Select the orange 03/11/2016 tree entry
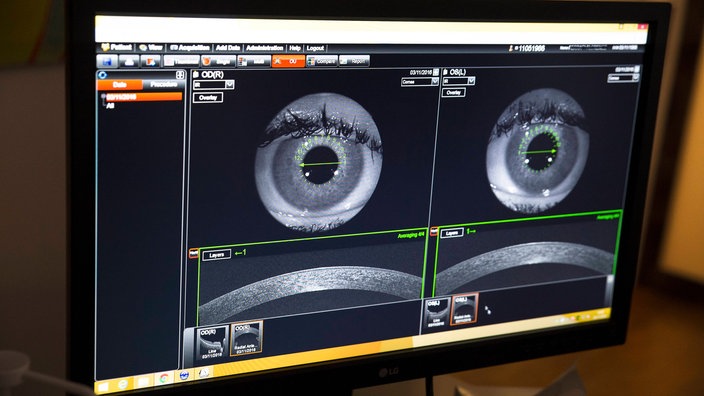Image resolution: width=704 pixels, height=396 pixels. [x=144, y=97]
